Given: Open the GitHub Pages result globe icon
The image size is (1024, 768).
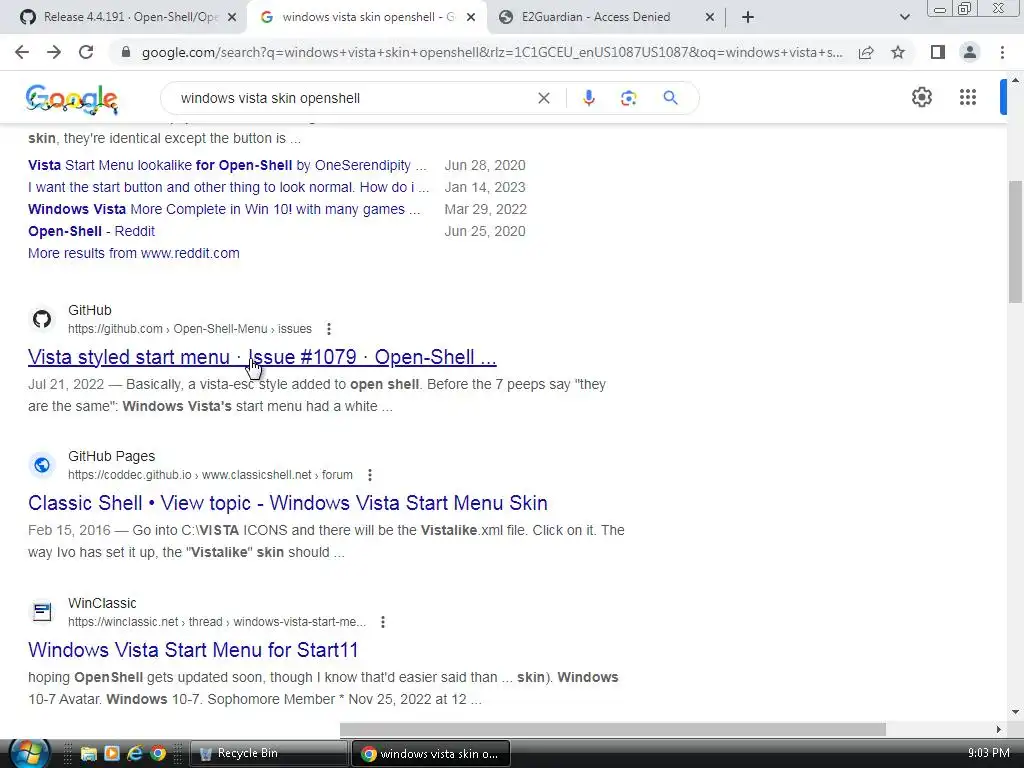Looking at the screenshot, I should 42,465.
